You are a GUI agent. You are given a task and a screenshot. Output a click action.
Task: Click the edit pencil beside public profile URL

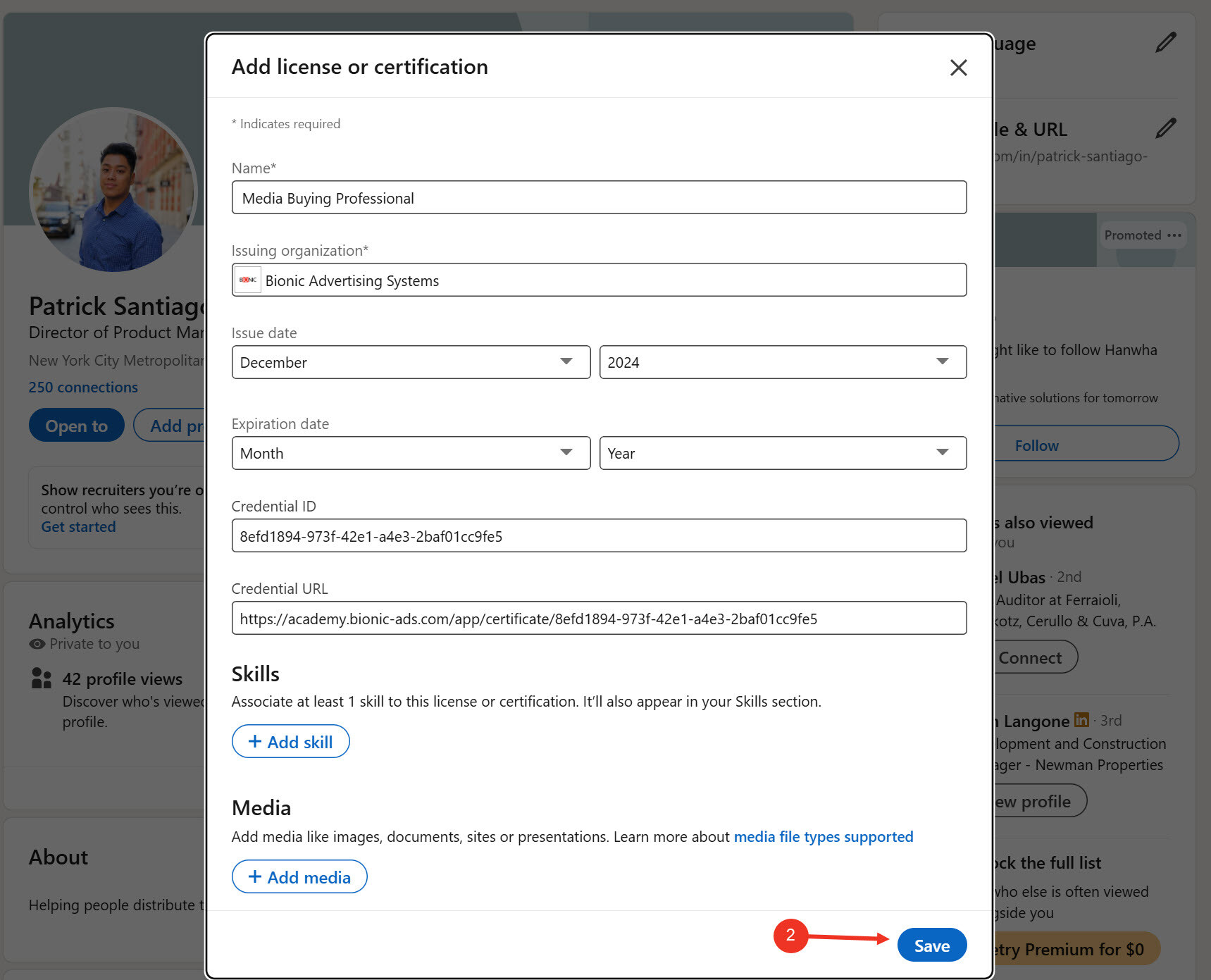1166,128
